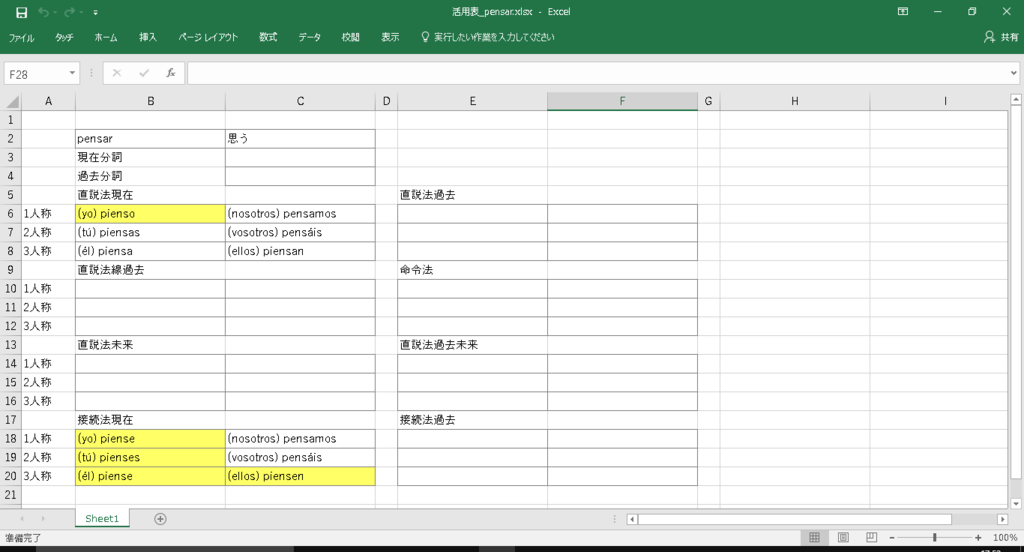Select yellow cell (tú) pienses
This screenshot has width=1024, height=552.
click(x=150, y=457)
